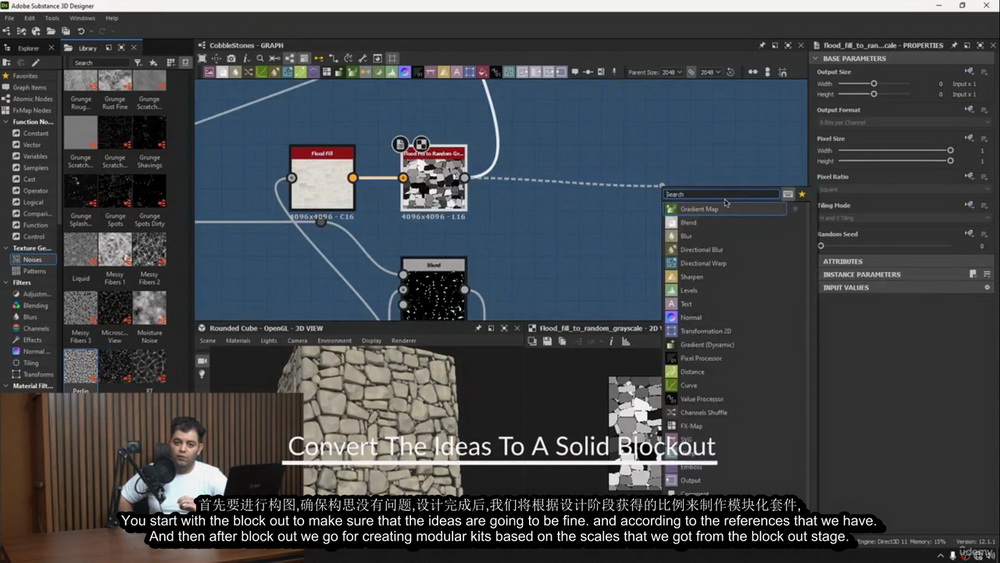Toggle the favorites star beside node search
Screen dimensions: 1000x563
click(x=802, y=194)
